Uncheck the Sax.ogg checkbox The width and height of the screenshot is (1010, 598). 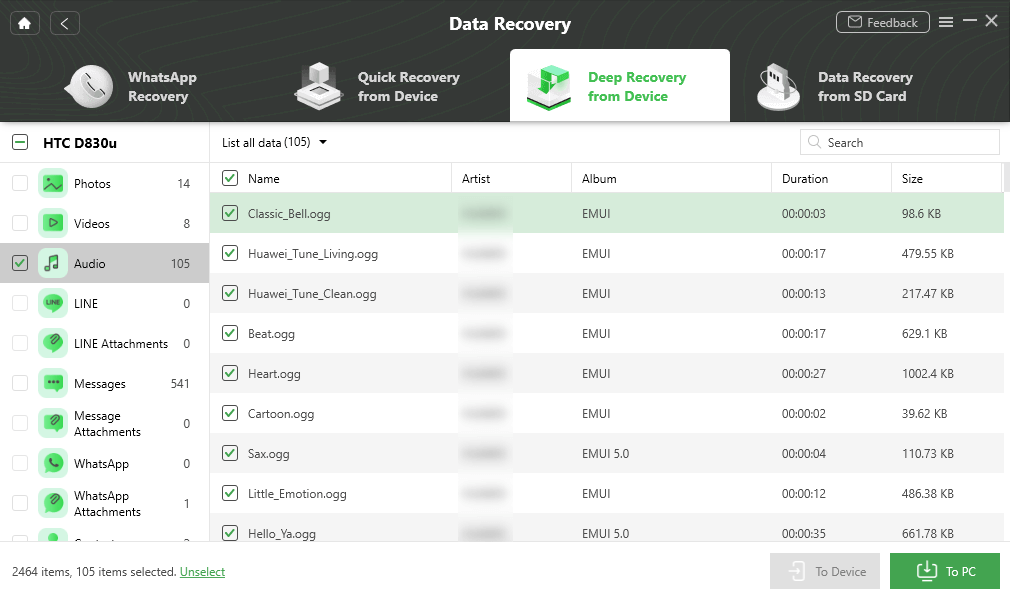click(230, 453)
